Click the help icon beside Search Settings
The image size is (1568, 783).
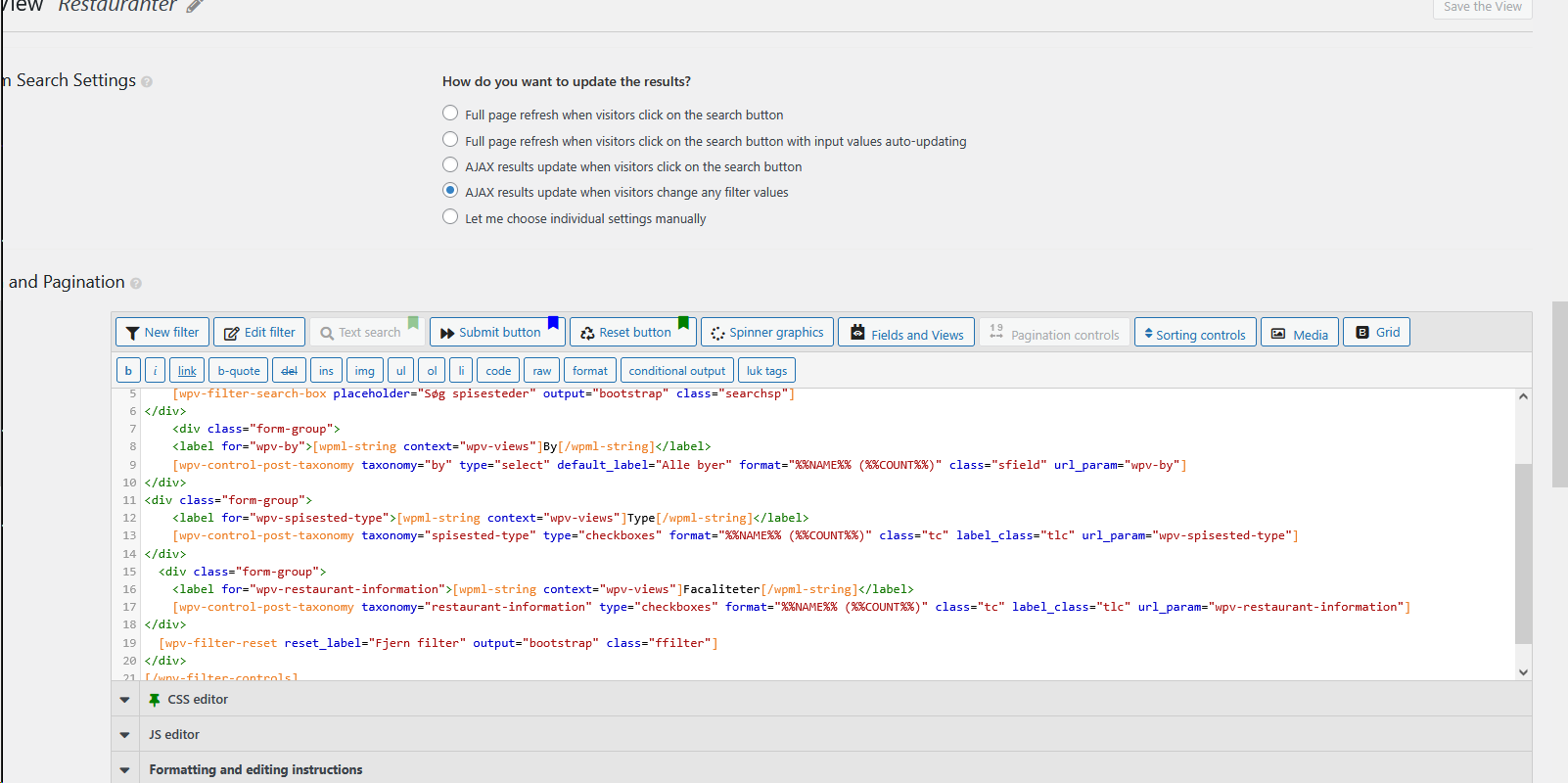(x=147, y=82)
